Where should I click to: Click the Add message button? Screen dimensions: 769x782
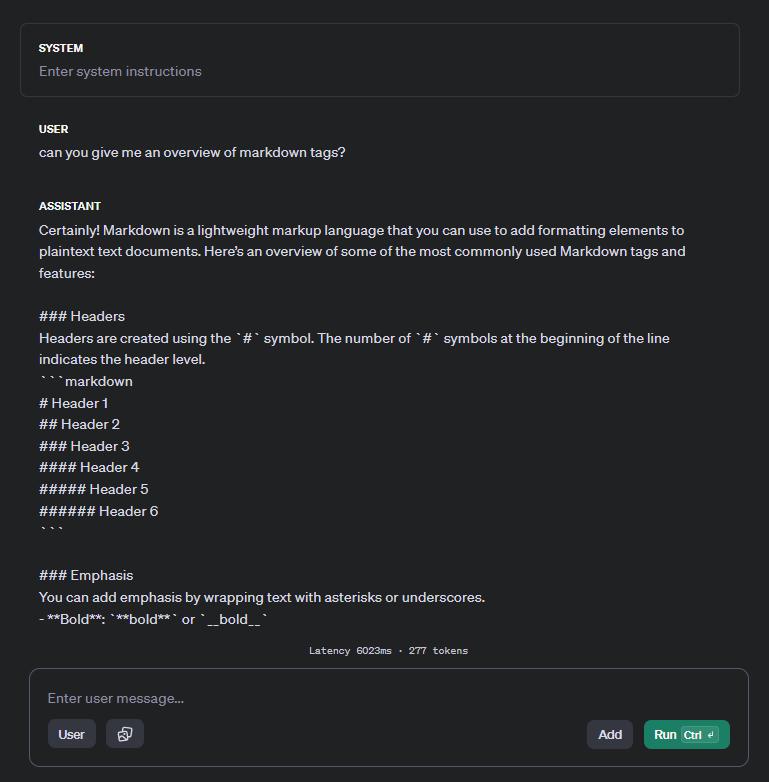[610, 734]
